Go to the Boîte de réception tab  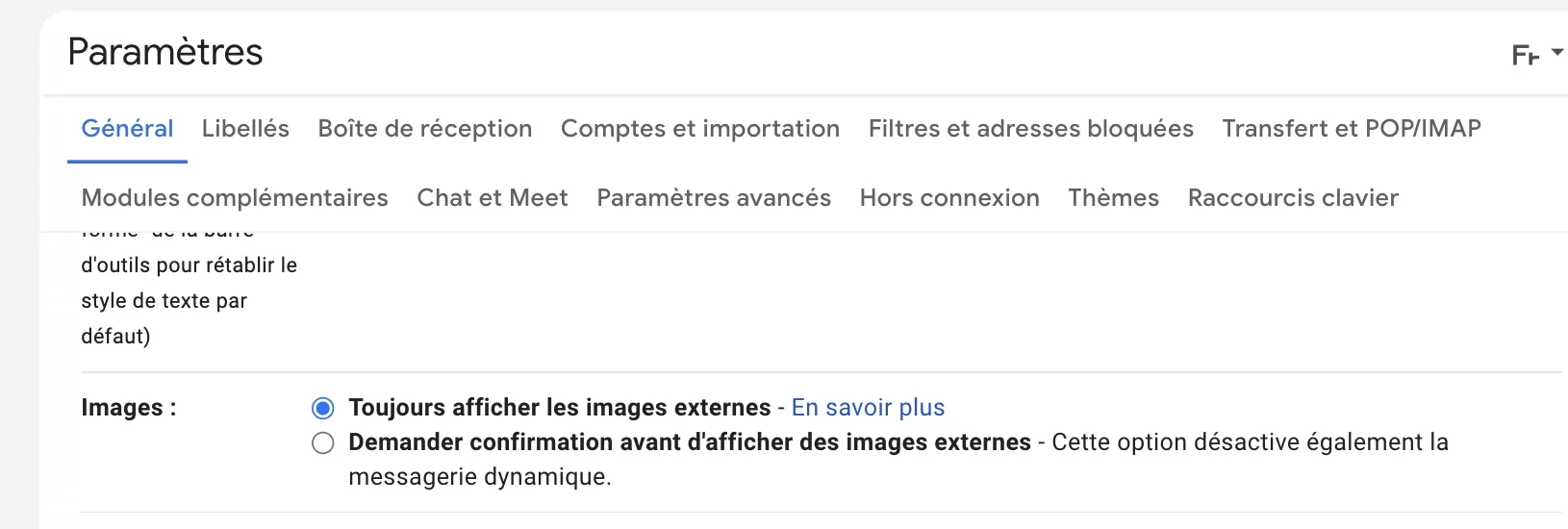(x=425, y=129)
